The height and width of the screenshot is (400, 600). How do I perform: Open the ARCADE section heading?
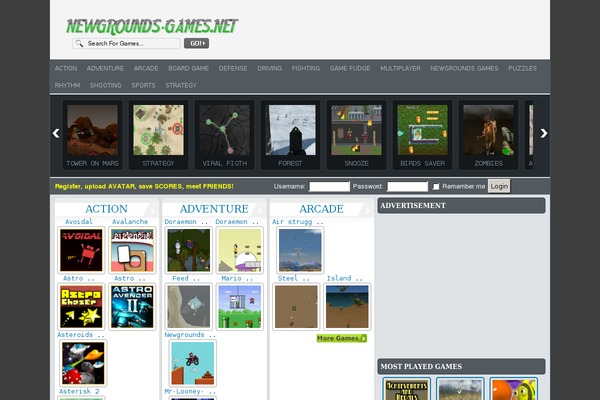click(x=321, y=209)
